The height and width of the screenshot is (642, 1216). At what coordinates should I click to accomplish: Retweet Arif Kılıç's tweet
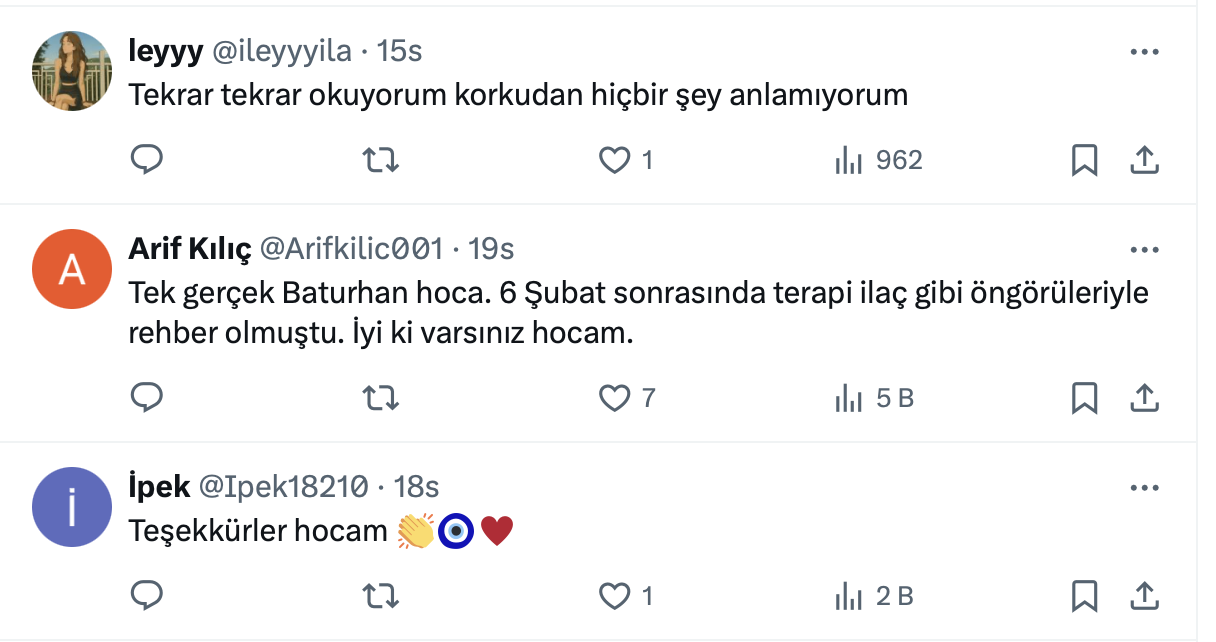tap(380, 398)
